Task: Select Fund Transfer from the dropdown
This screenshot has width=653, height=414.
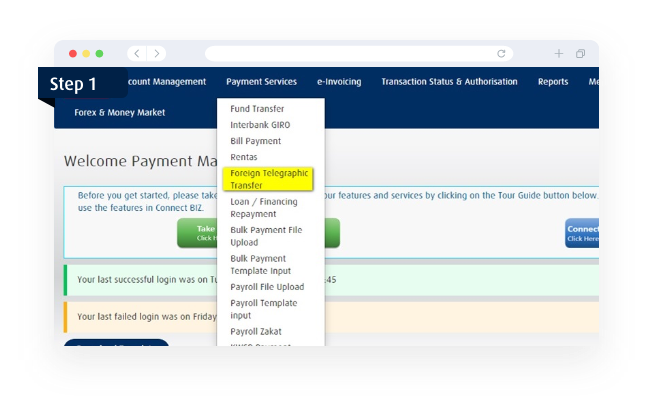Action: click(x=257, y=109)
